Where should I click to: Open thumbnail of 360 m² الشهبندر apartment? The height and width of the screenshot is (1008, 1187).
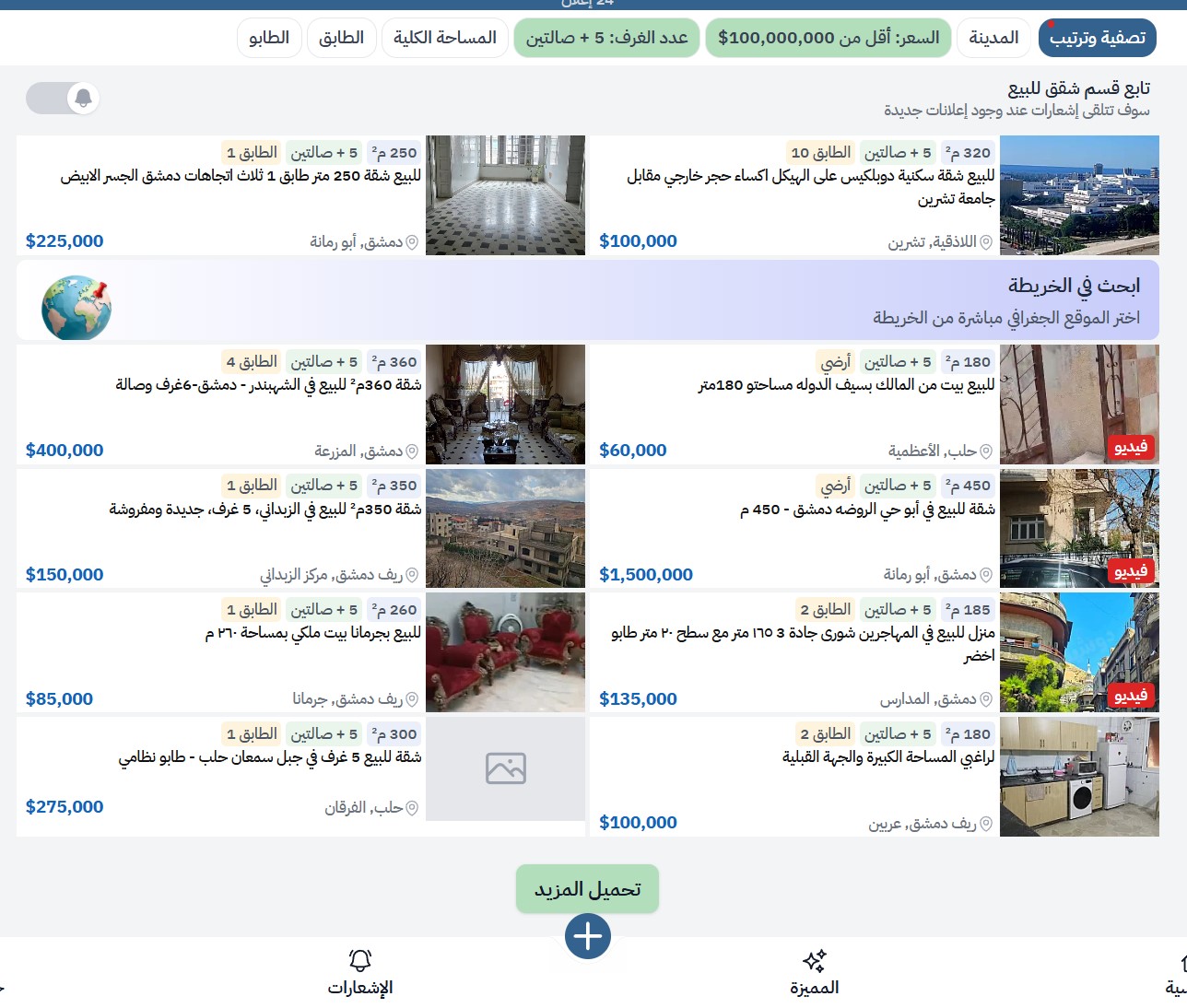(505, 404)
